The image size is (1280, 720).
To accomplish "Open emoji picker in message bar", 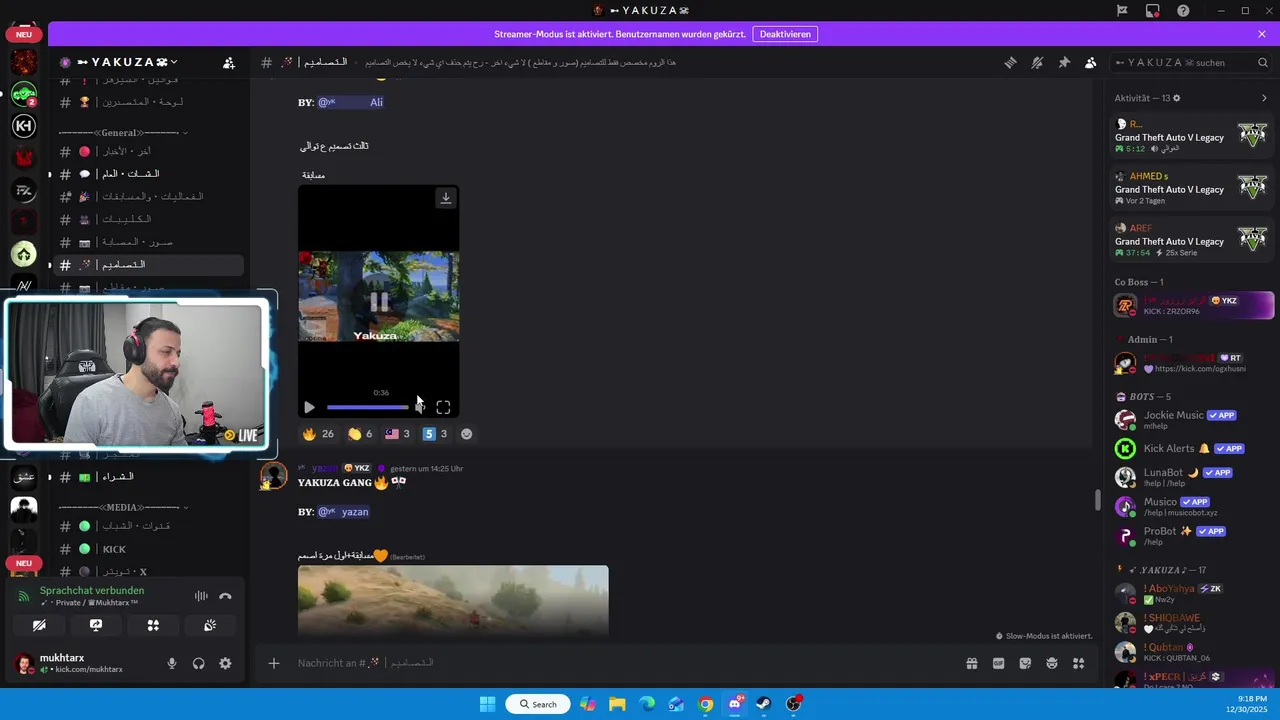I will pos(1052,663).
